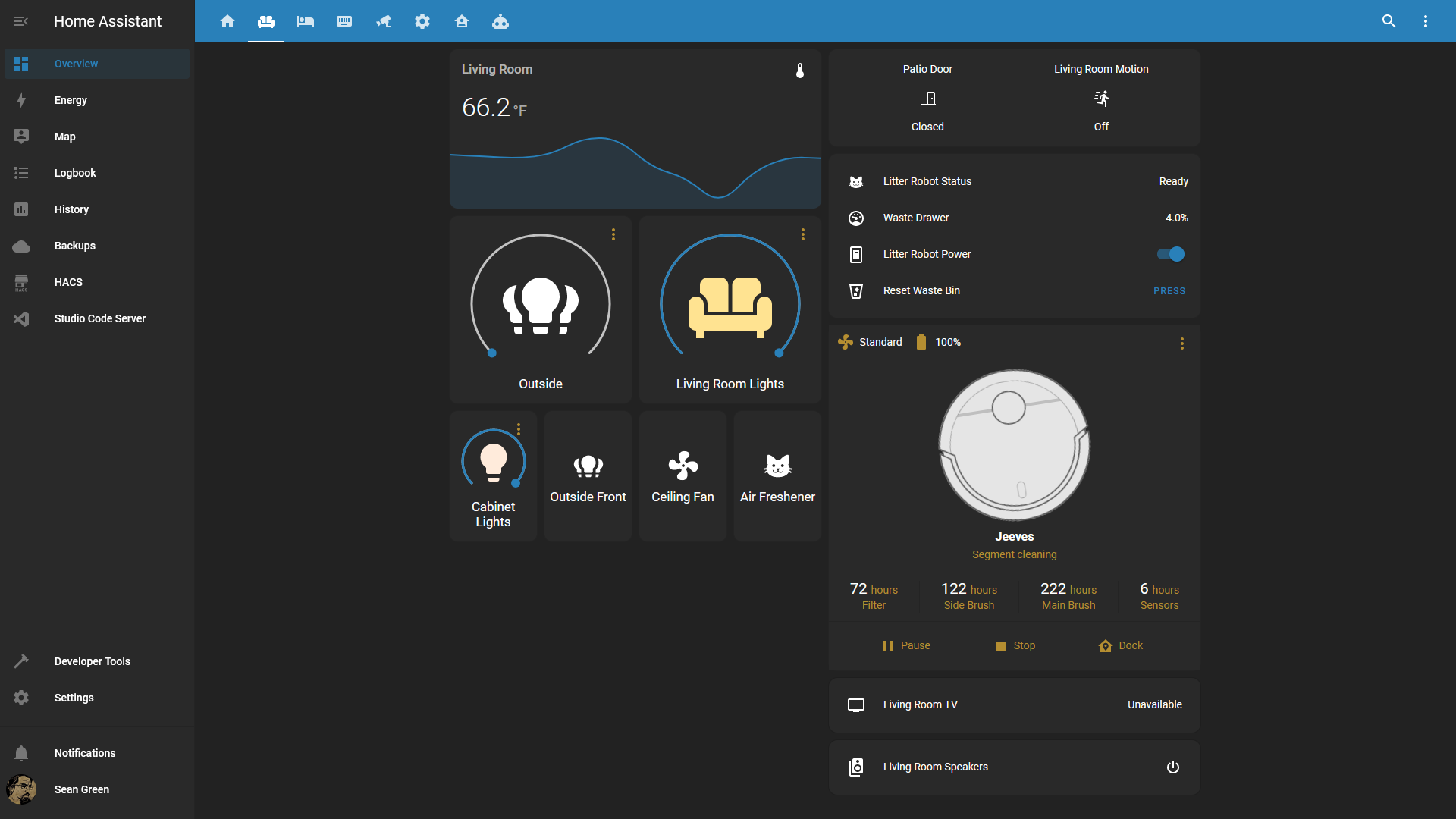Image resolution: width=1456 pixels, height=819 pixels.
Task: Open Living Room Motion sensor details
Action: coord(1101,98)
